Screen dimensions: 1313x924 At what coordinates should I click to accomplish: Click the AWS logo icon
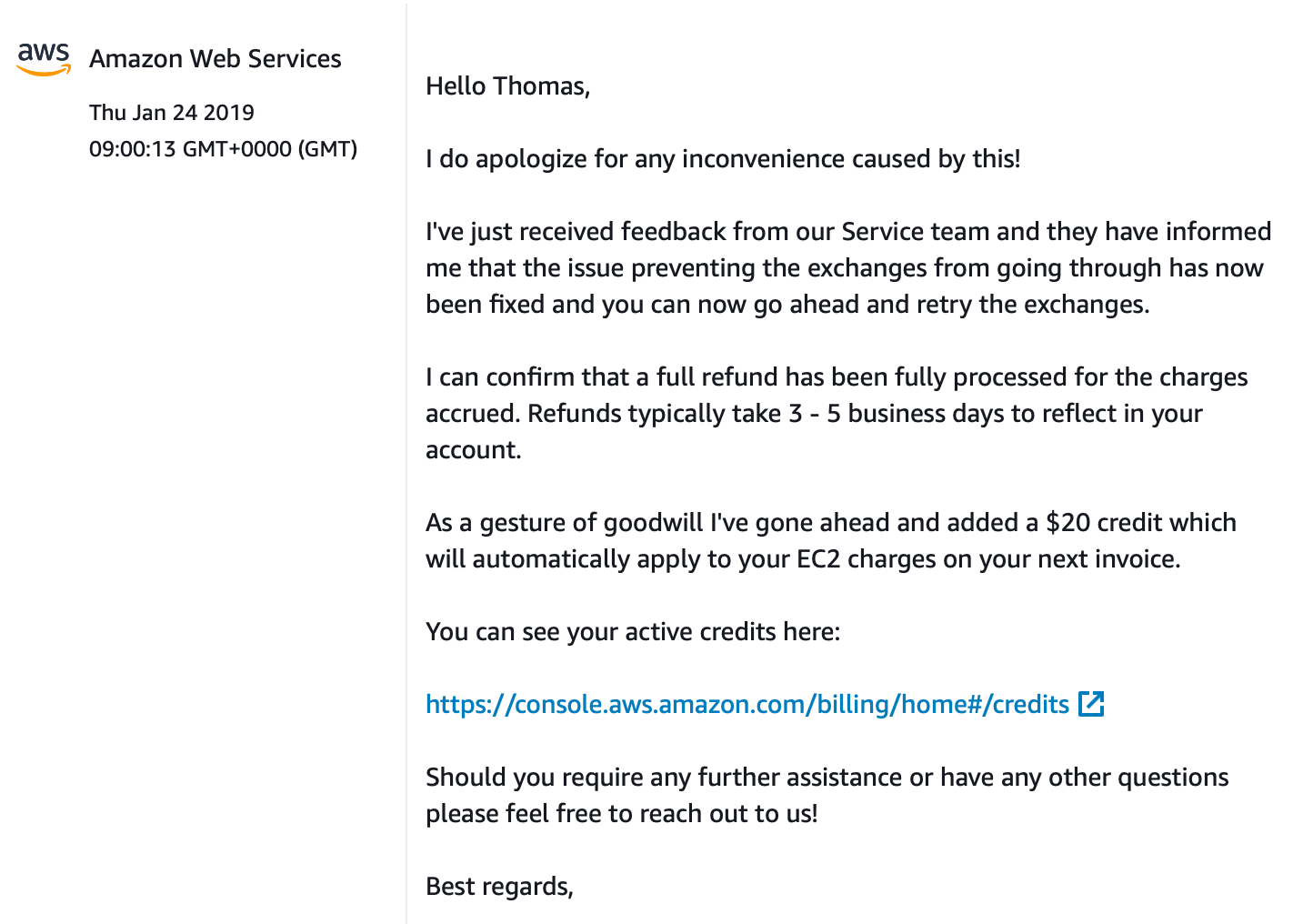43,59
